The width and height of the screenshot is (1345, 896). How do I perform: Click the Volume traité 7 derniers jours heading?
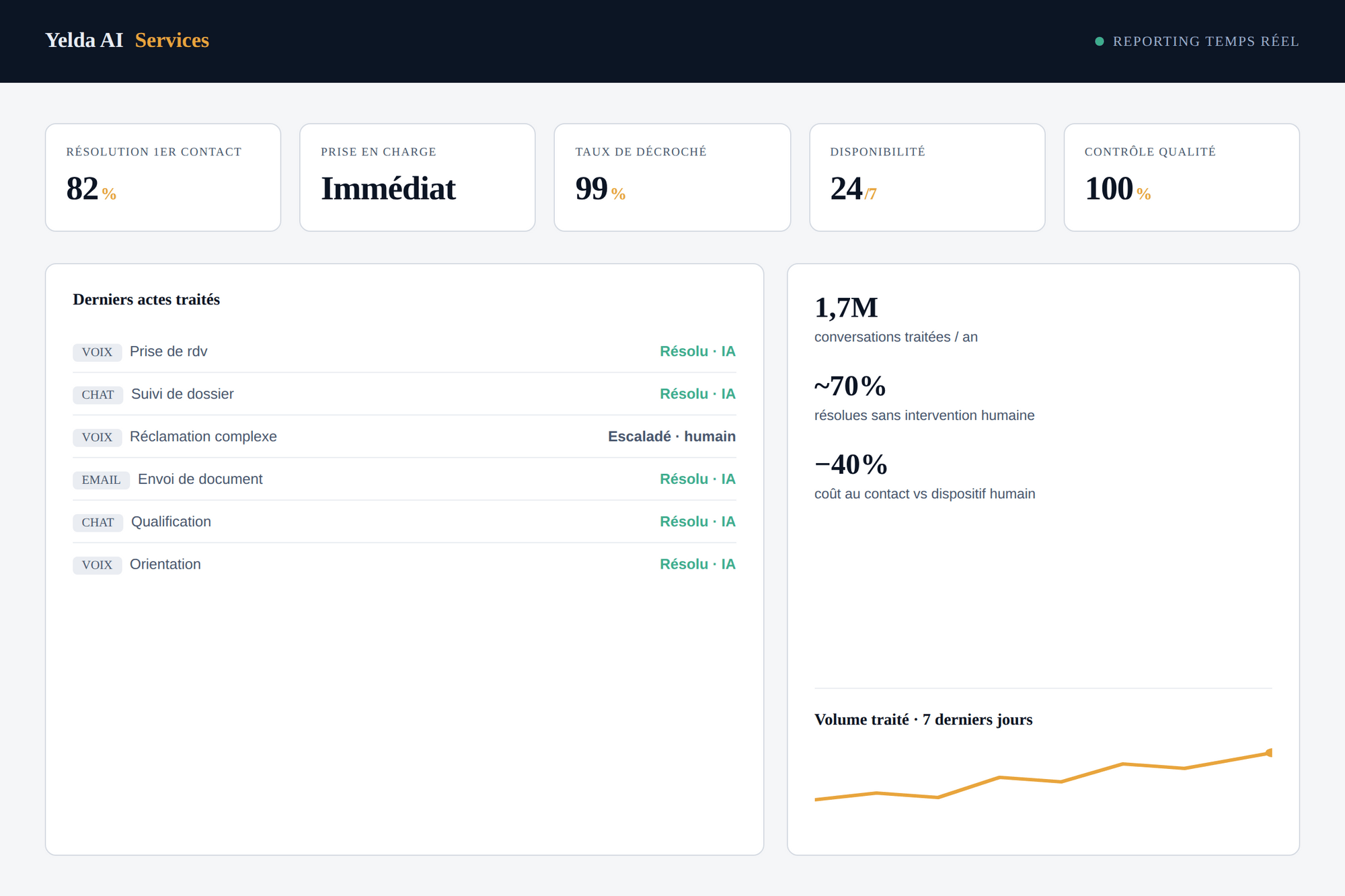[923, 719]
